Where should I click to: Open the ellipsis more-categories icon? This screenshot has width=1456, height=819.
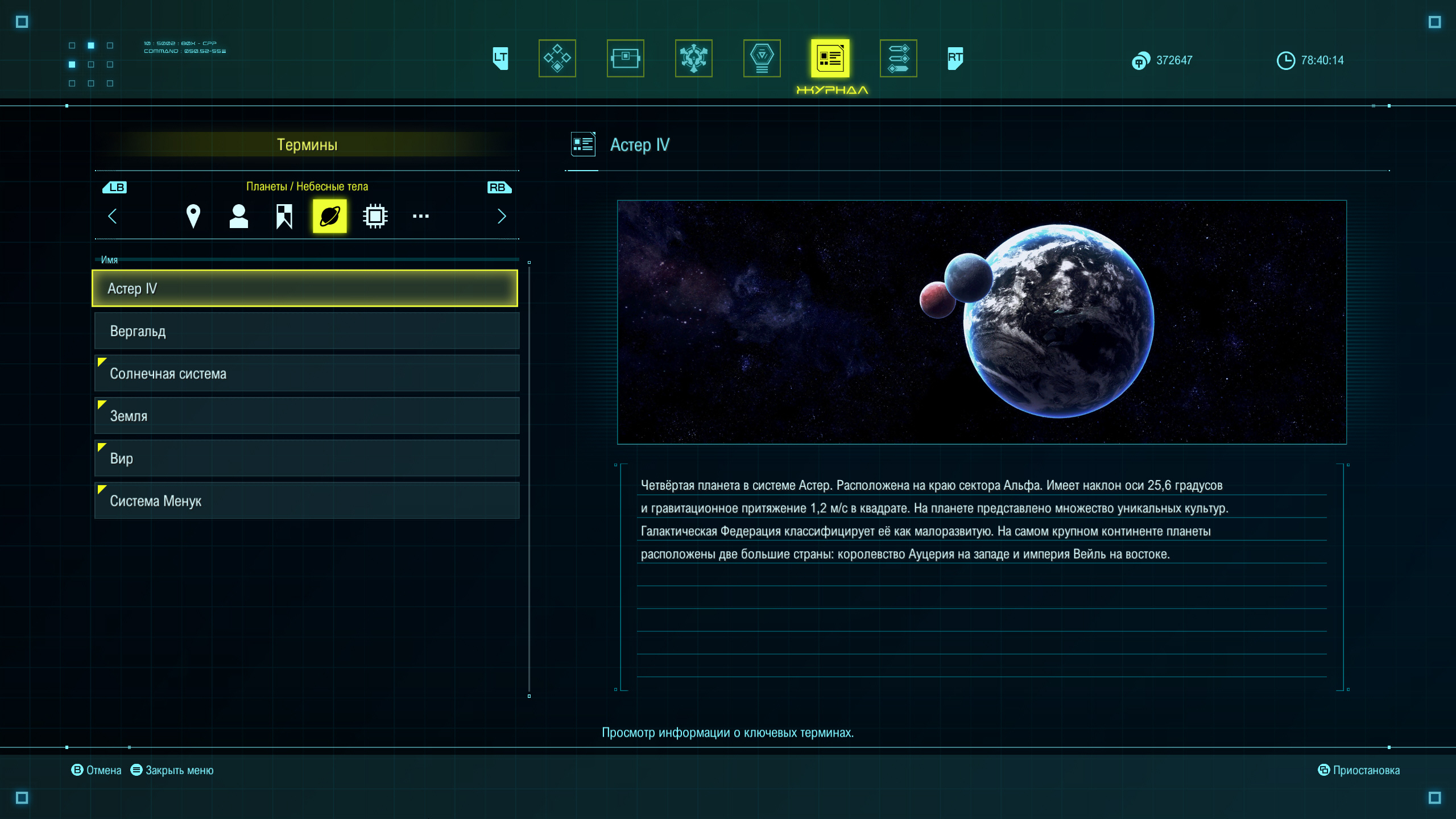[x=420, y=216]
